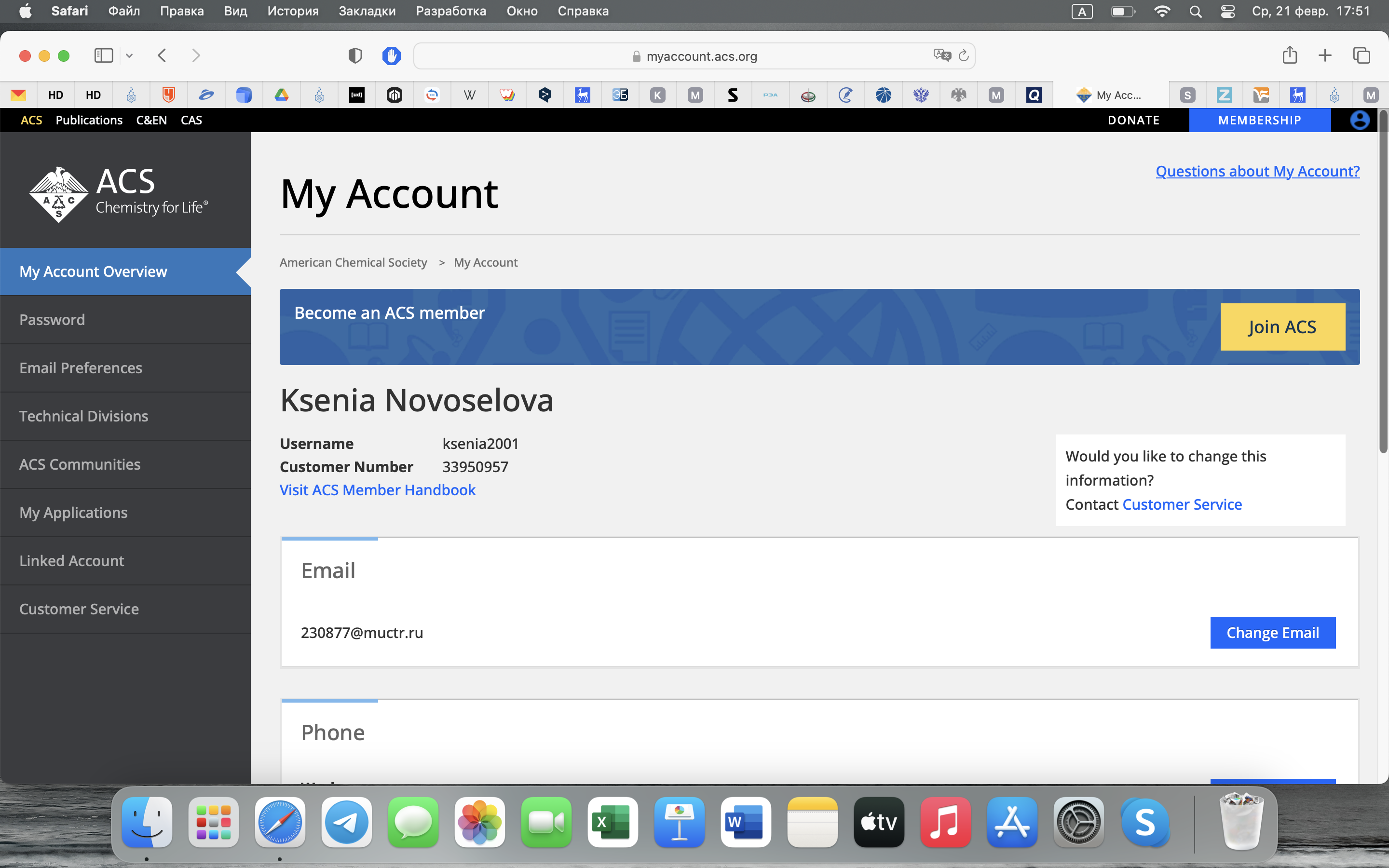This screenshot has width=1389, height=868.
Task: Open Email Preferences in sidebar
Action: [125, 368]
